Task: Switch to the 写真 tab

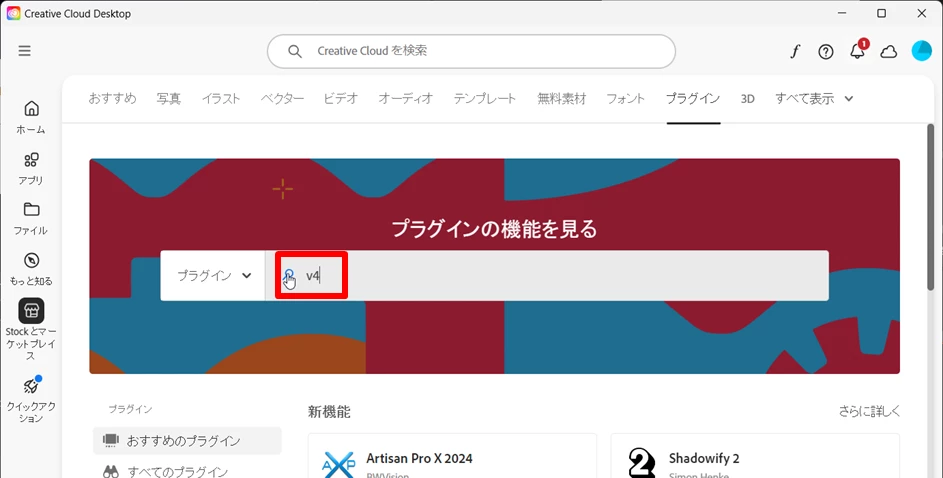Action: point(168,99)
